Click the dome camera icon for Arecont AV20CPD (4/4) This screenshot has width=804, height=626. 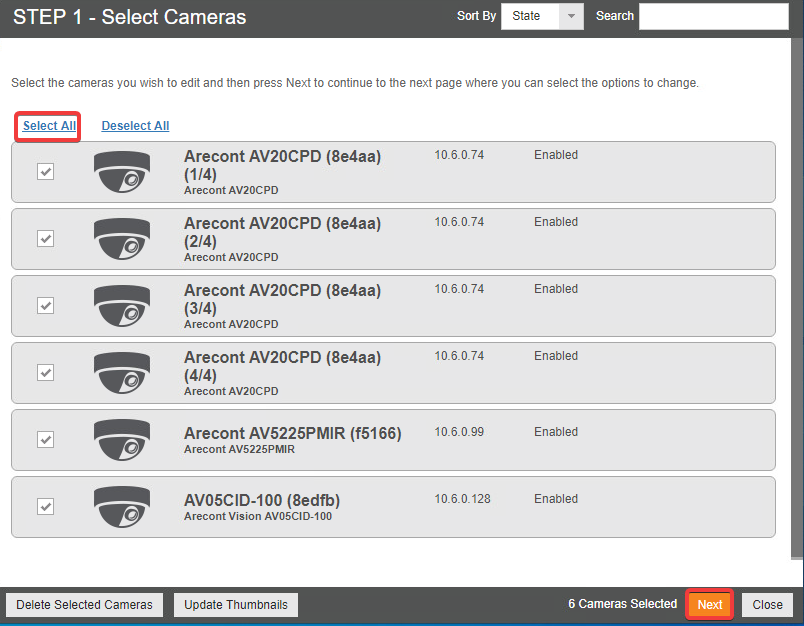pyautogui.click(x=122, y=373)
